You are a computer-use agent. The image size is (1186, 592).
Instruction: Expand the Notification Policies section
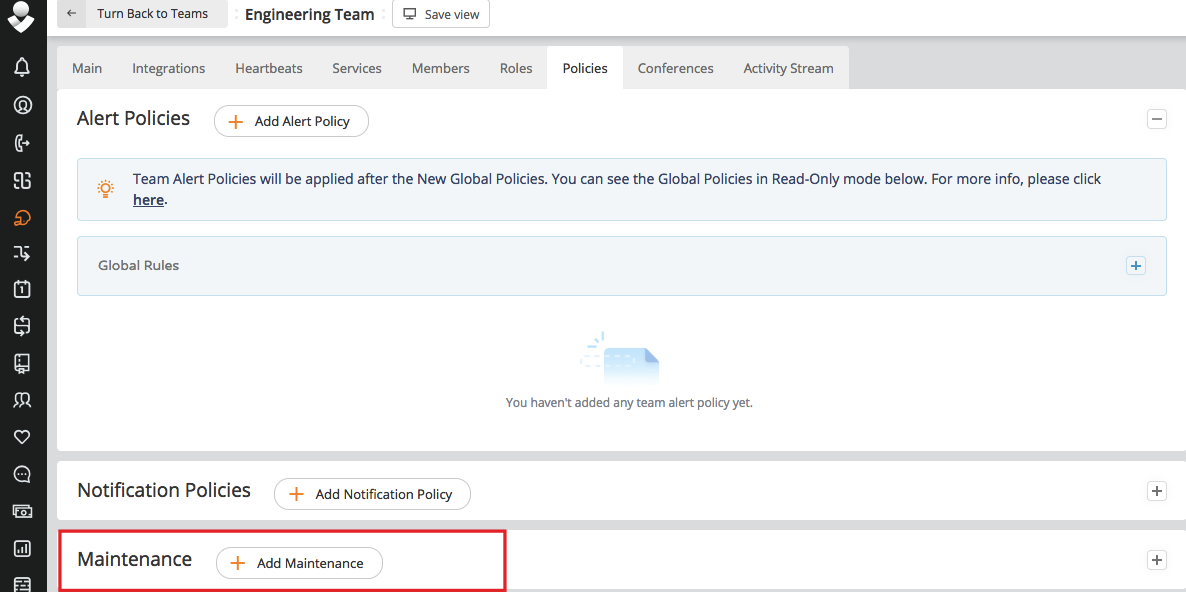tap(1157, 491)
